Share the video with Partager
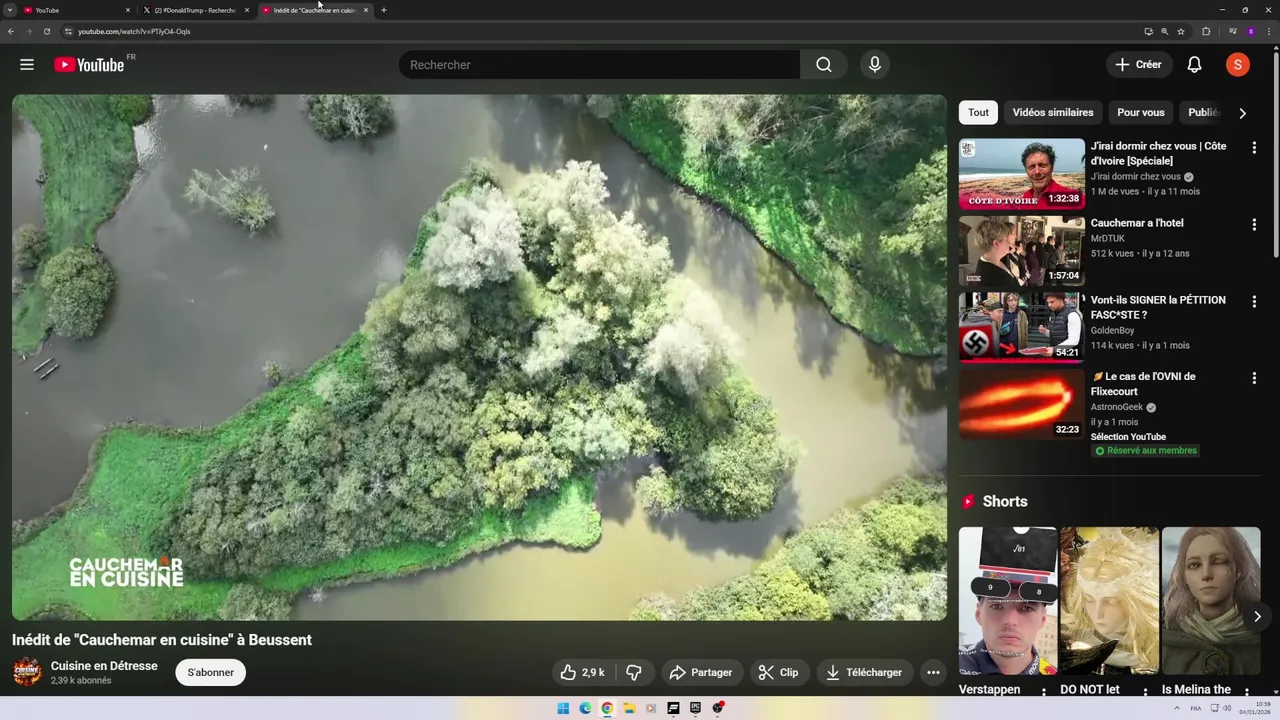The width and height of the screenshot is (1280, 720). (702, 673)
